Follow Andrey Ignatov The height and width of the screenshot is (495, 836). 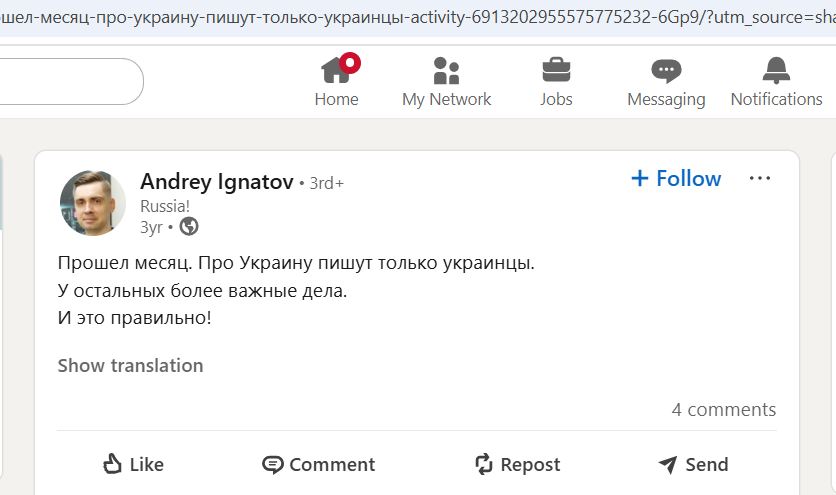tap(676, 179)
